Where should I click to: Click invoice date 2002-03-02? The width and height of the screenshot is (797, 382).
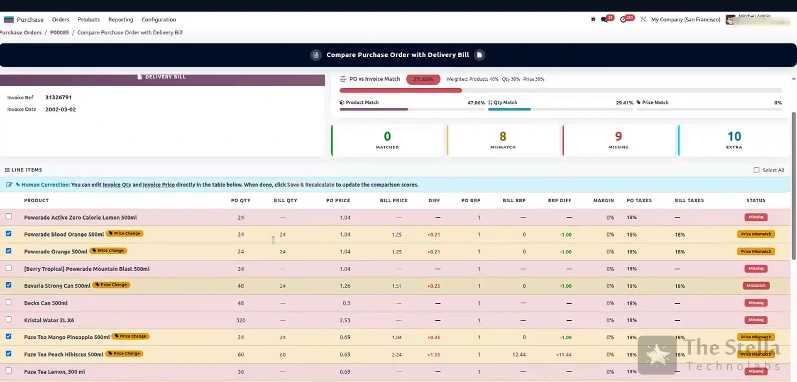click(60, 109)
